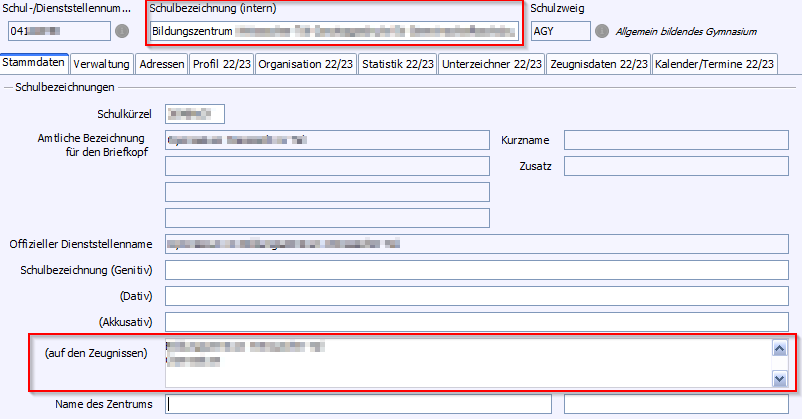Click the gray round icon next to Schulzweig AGY
The width and height of the screenshot is (802, 419).
point(602,31)
